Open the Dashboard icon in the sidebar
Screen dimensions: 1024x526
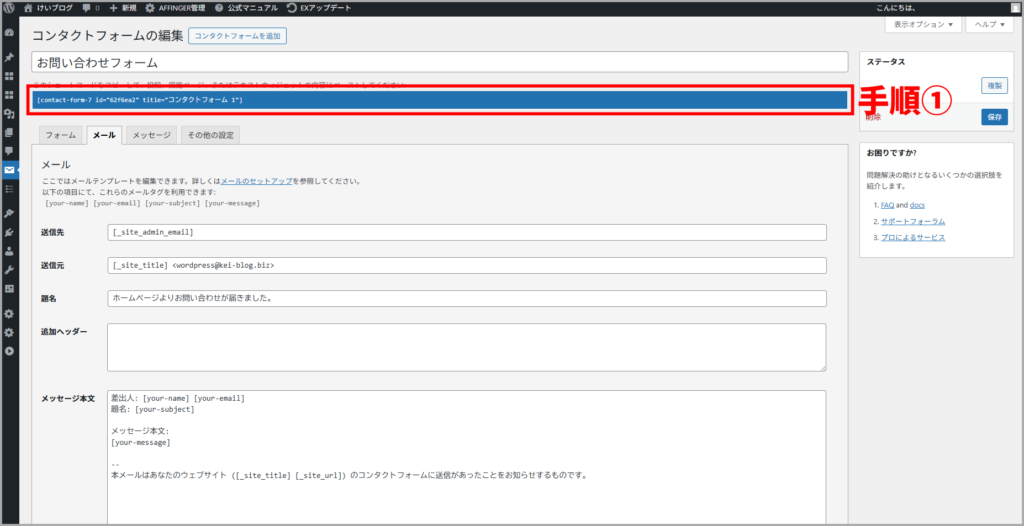(9, 33)
